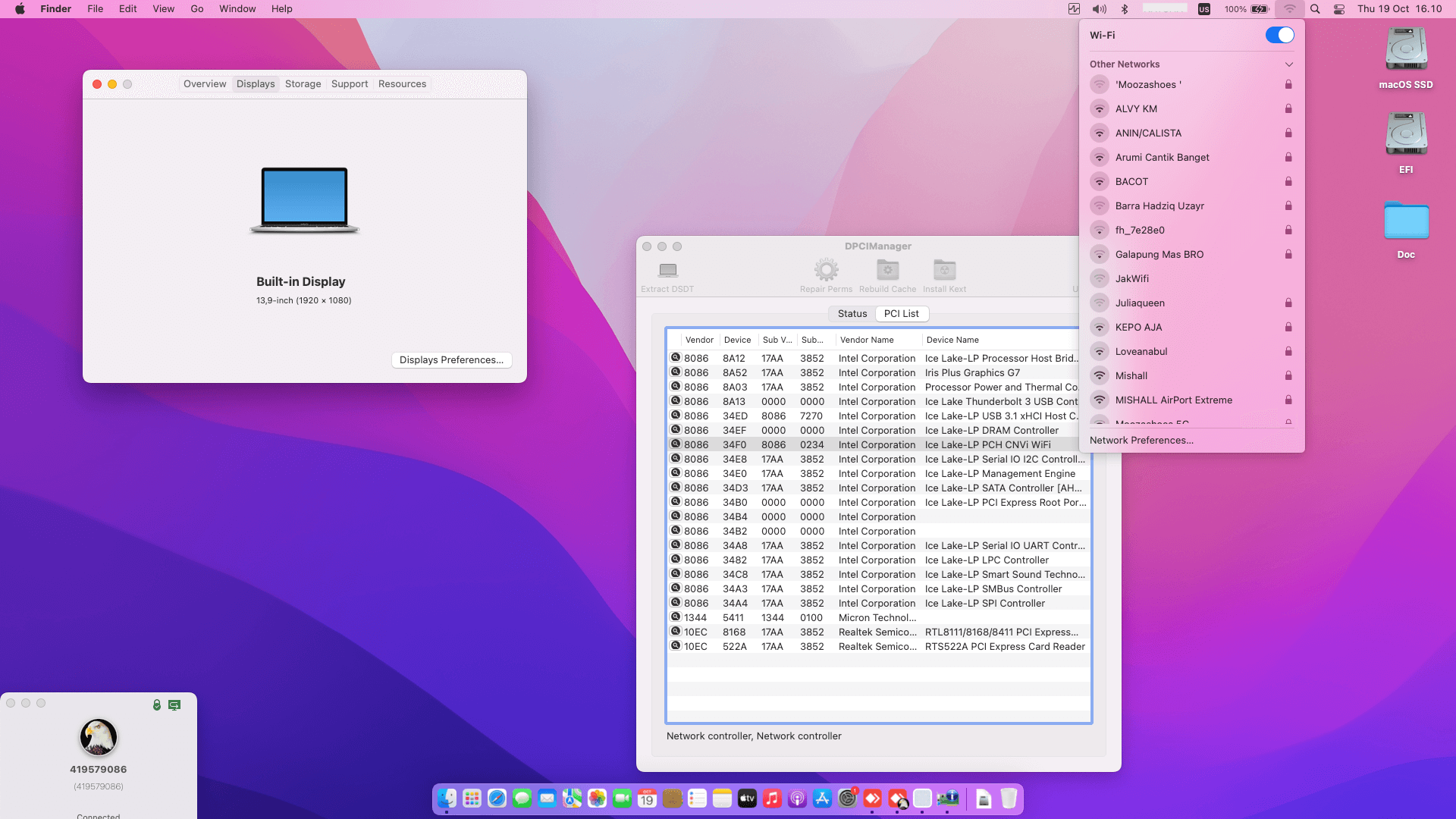The height and width of the screenshot is (819, 1456).
Task: Open the Resources tab
Action: pyautogui.click(x=402, y=84)
